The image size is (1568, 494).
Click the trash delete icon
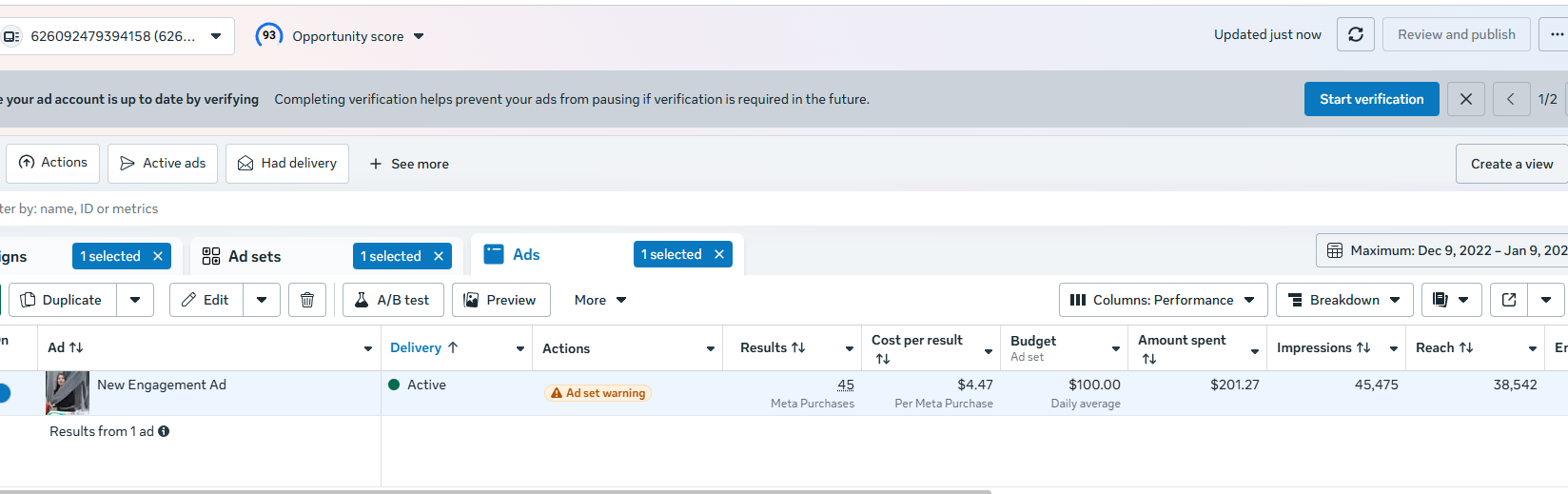[x=307, y=300]
